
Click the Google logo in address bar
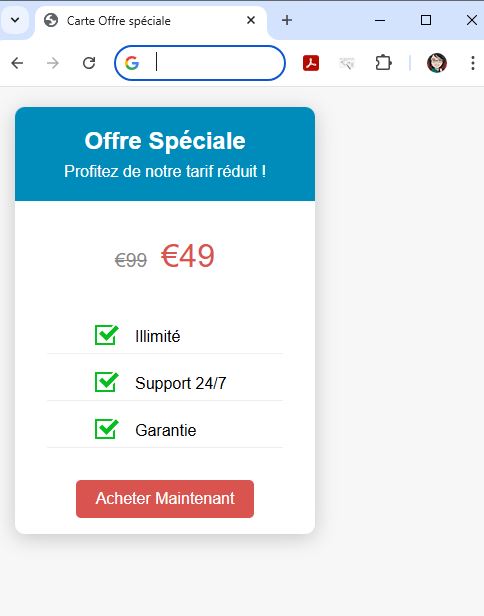point(132,63)
